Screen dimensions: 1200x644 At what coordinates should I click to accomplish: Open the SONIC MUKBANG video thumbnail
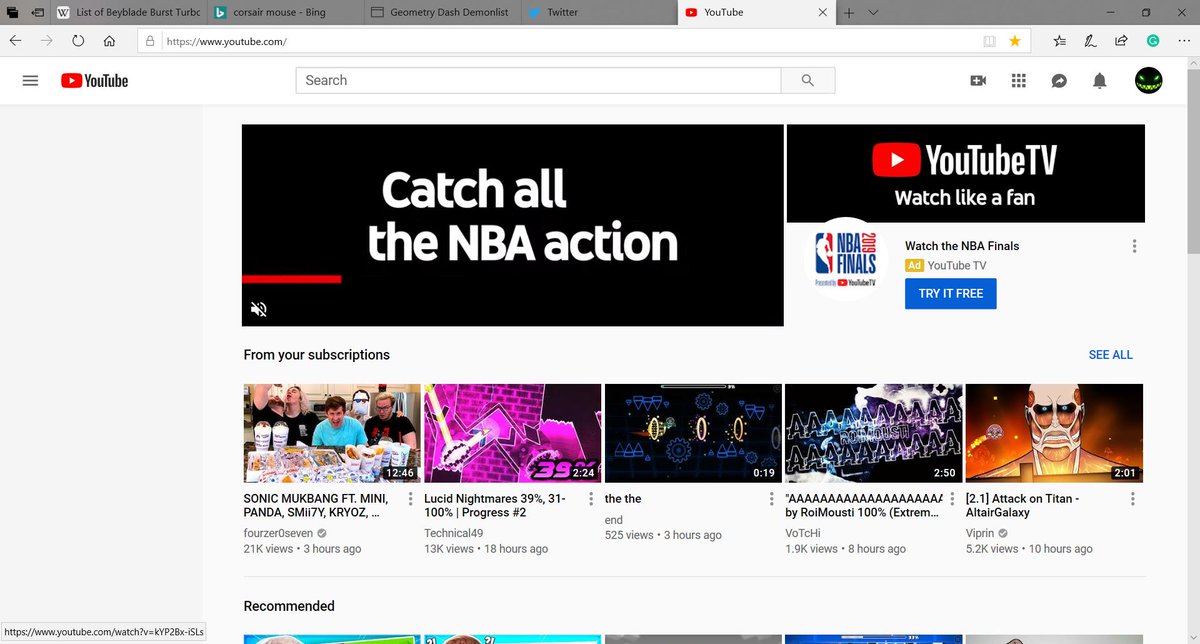pos(332,433)
